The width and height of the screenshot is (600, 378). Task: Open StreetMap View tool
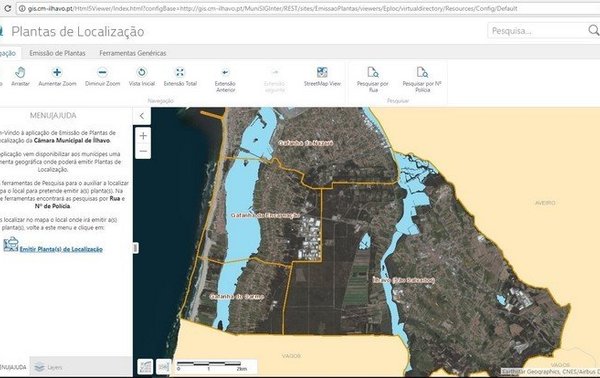(322, 77)
